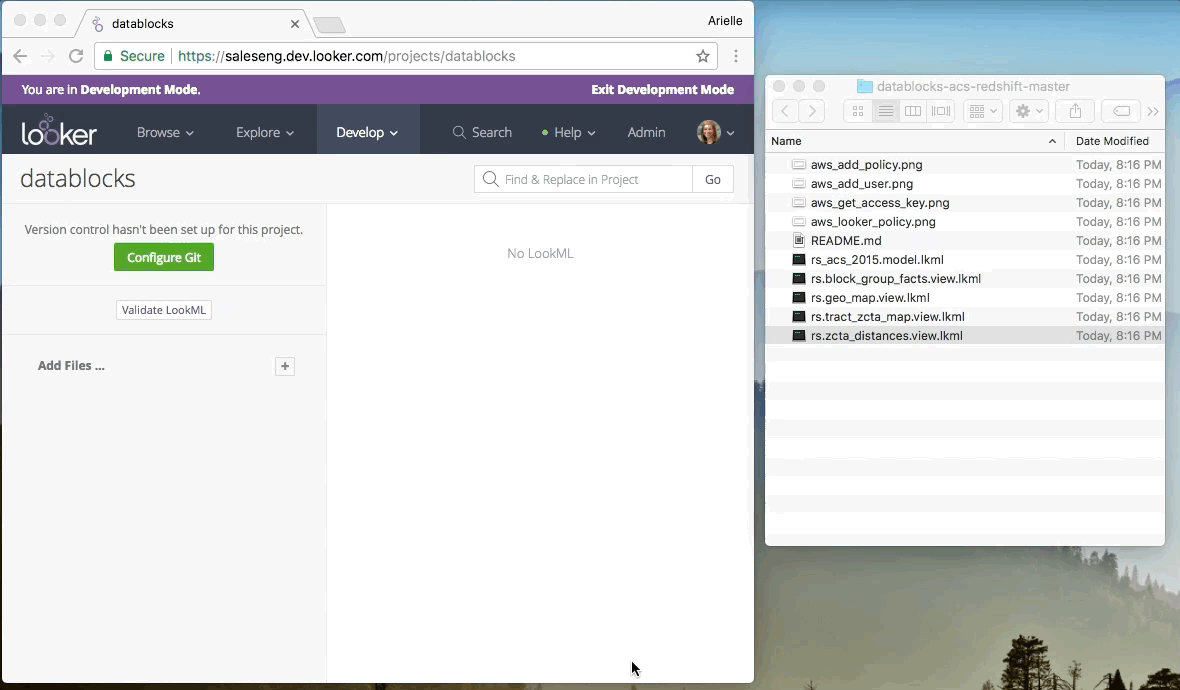Click the Find & Replace in Project field
This screenshot has height=690, width=1180.
[x=583, y=179]
